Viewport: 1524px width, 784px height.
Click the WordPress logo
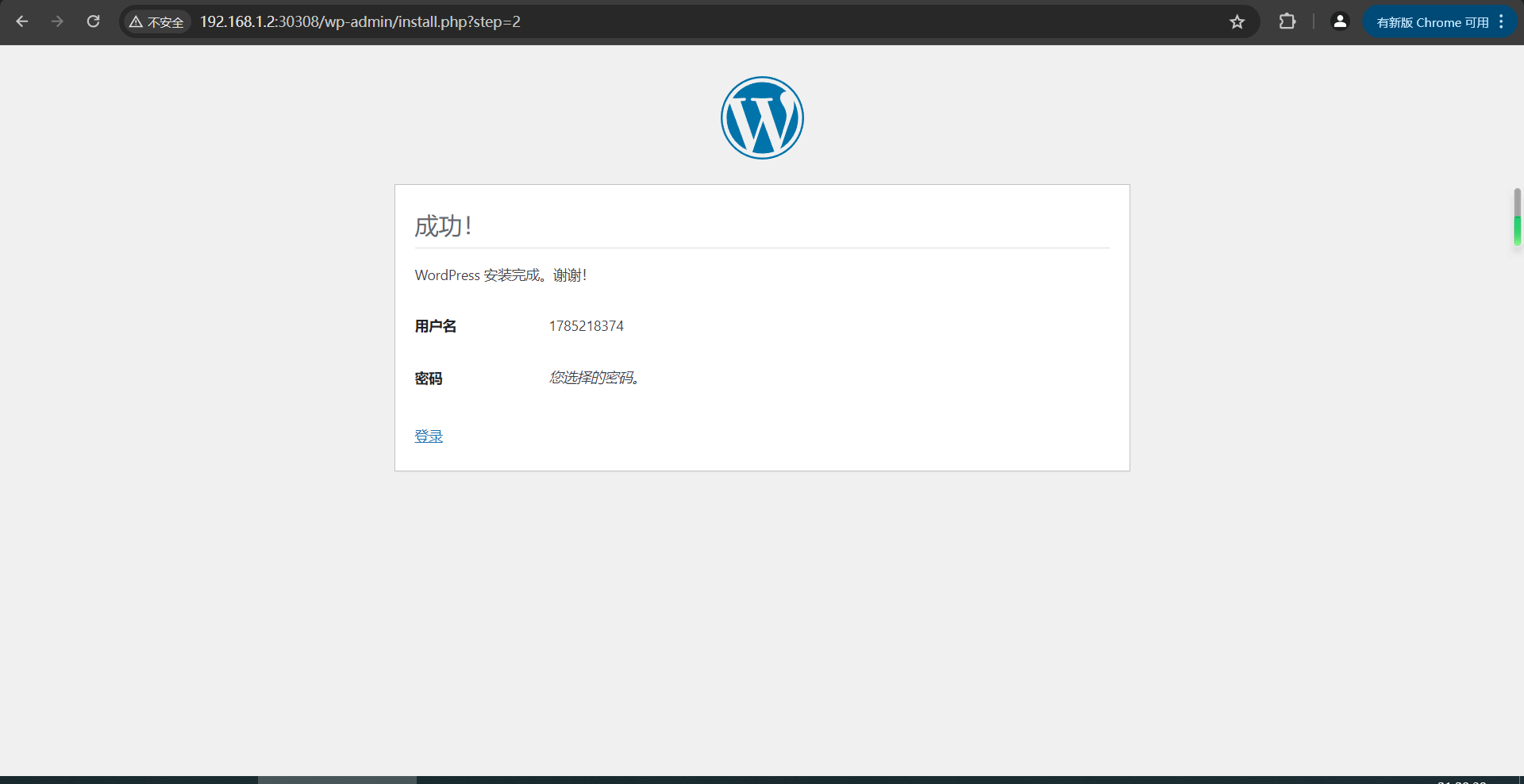[762, 117]
